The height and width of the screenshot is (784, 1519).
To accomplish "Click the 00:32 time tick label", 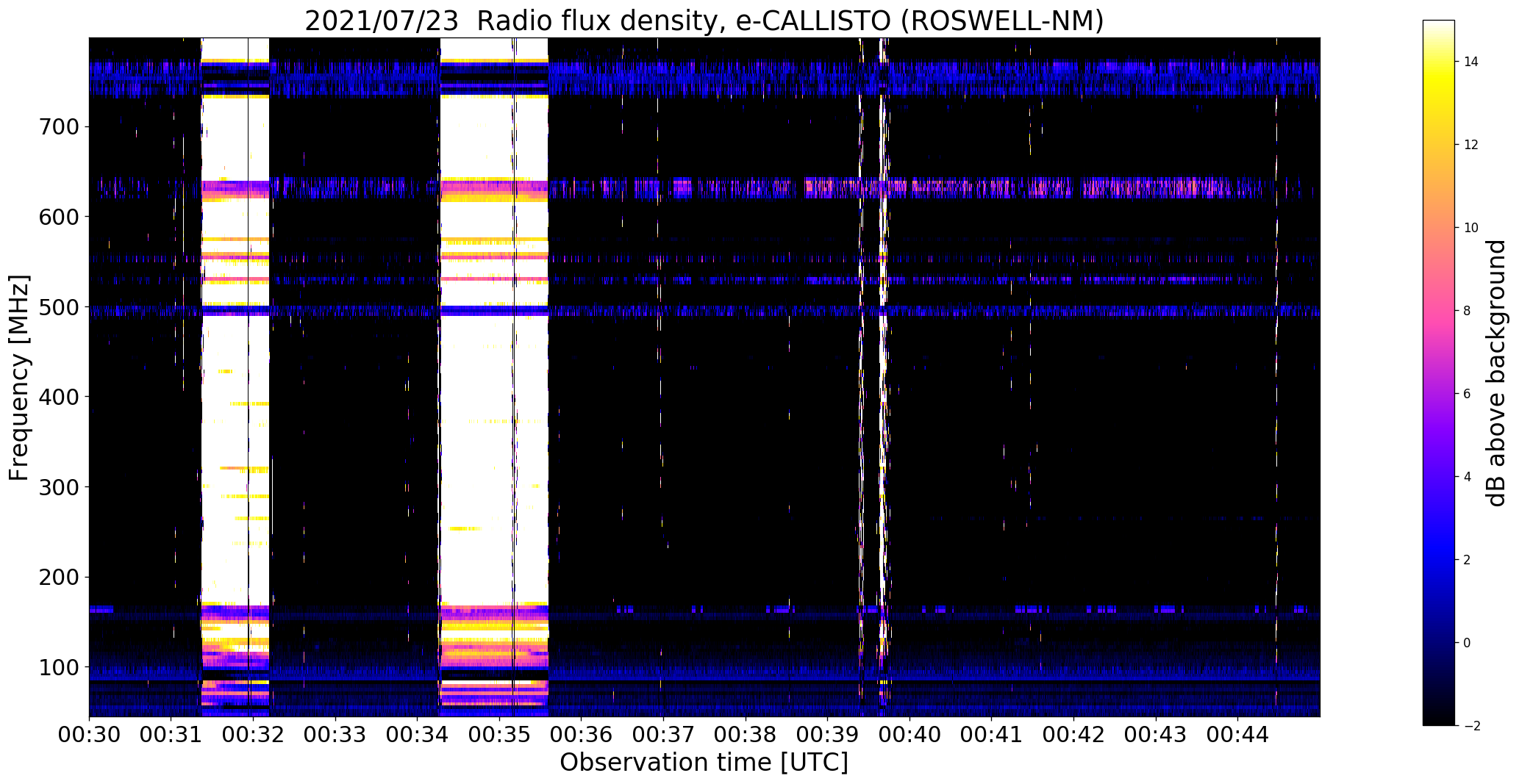I will click(x=253, y=735).
